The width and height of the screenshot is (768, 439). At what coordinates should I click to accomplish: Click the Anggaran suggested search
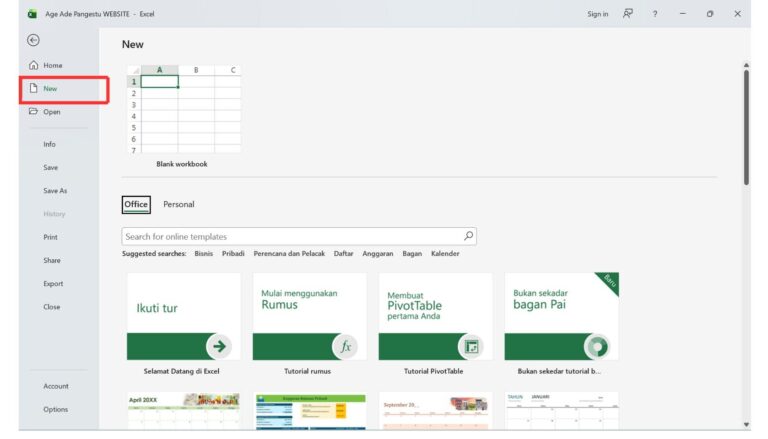click(378, 253)
